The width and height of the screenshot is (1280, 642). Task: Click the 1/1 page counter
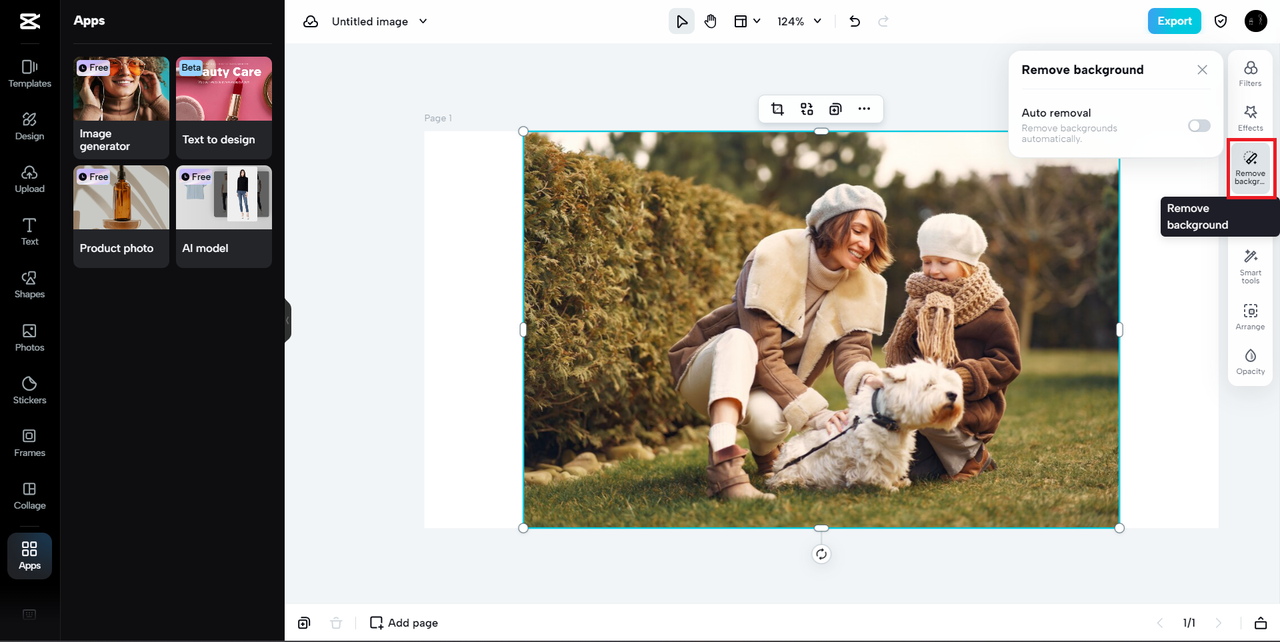click(1189, 623)
